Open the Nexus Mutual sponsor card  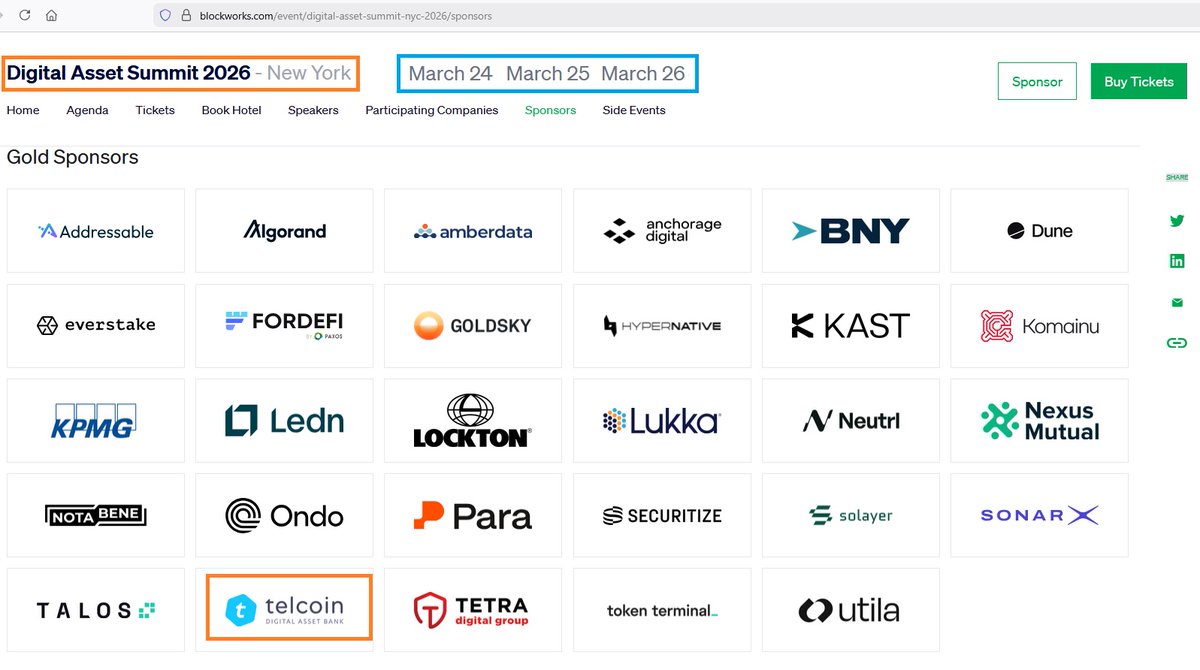[x=1039, y=420]
